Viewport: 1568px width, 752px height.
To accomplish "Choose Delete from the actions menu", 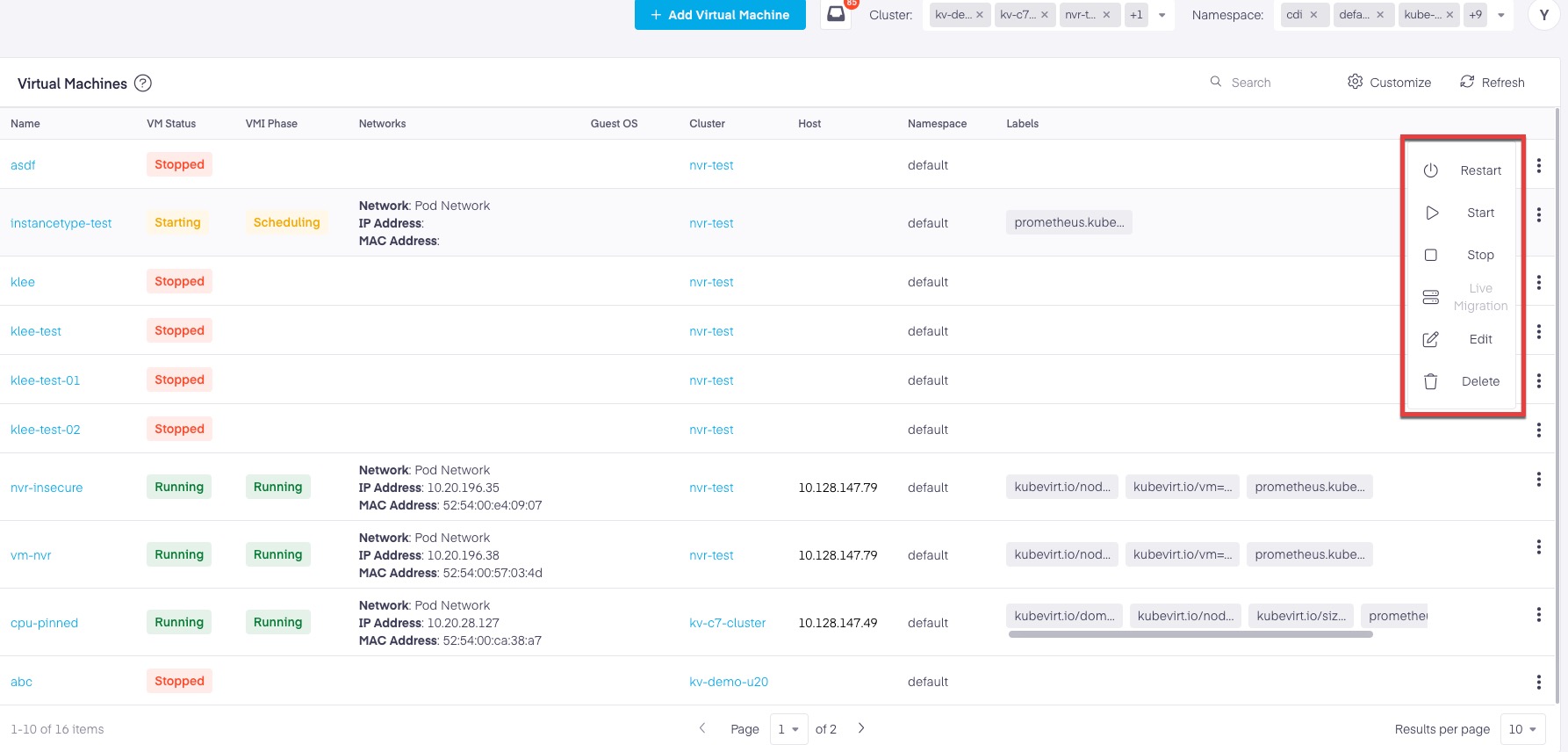I will point(1480,381).
